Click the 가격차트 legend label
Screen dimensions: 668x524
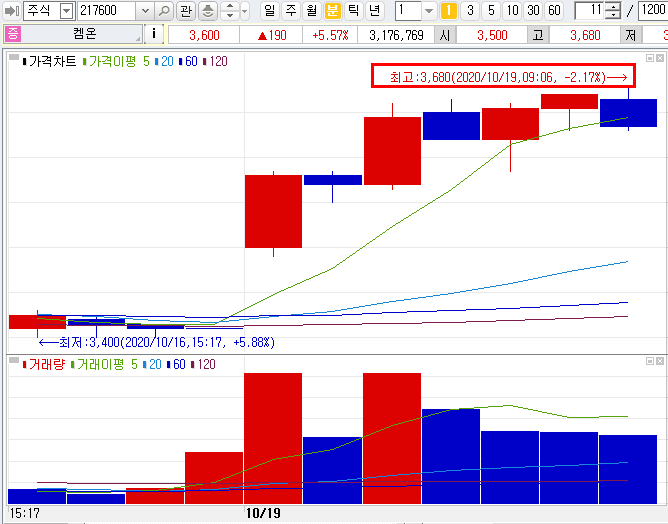pyautogui.click(x=52, y=61)
